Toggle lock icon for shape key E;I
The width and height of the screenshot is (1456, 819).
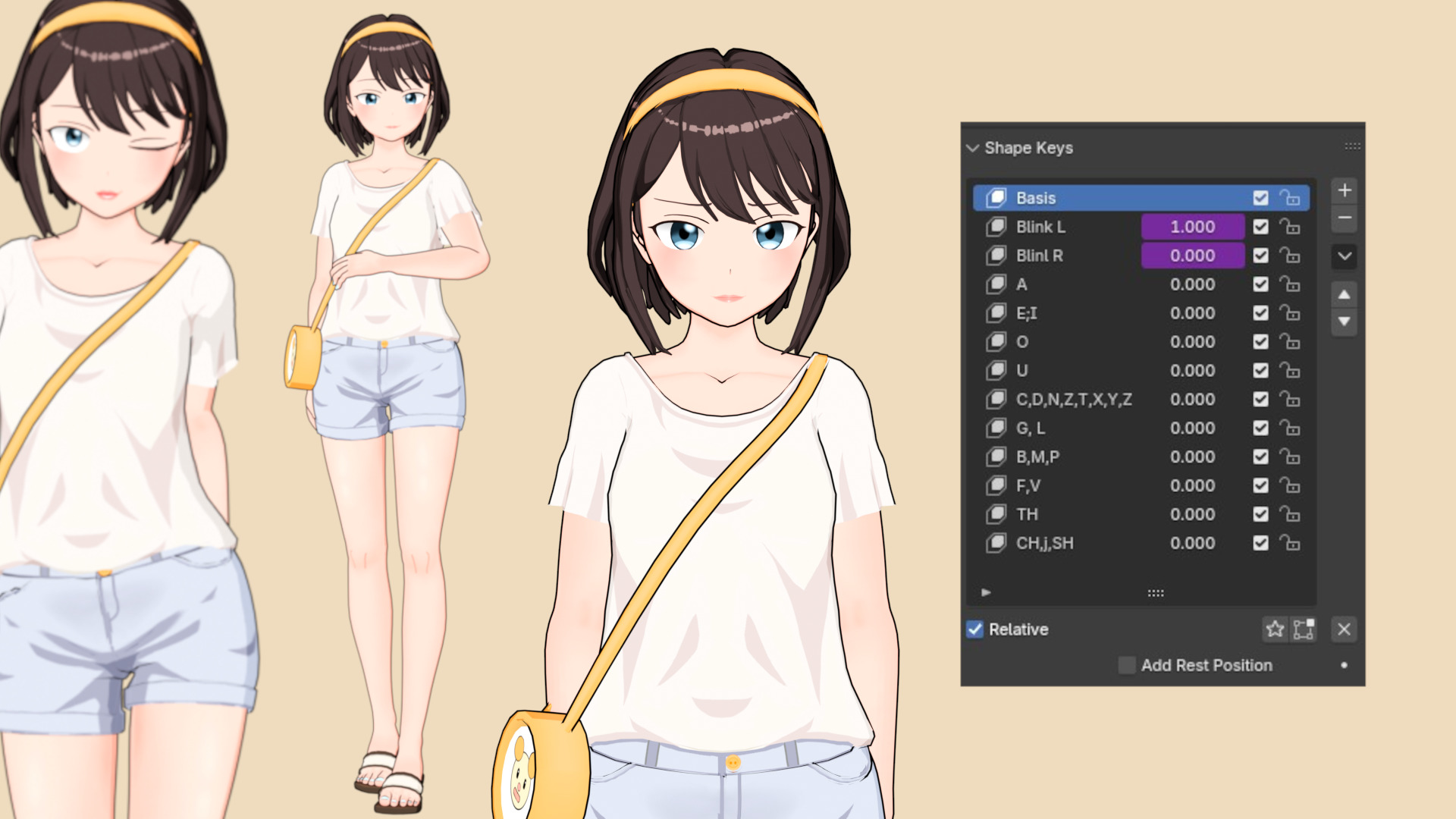[x=1289, y=313]
